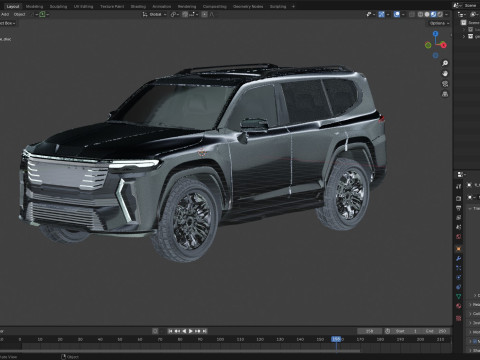Click the green Y axis on gizmo
The height and width of the screenshot is (360, 480).
point(428,45)
